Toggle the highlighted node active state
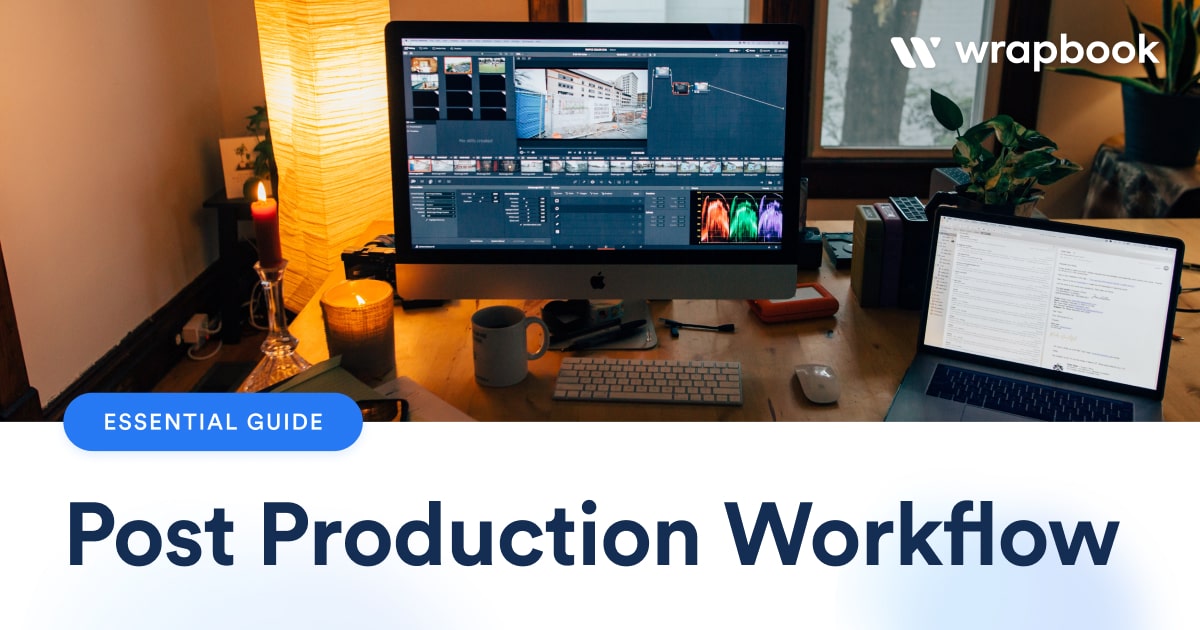This screenshot has height=630, width=1200. [680, 87]
